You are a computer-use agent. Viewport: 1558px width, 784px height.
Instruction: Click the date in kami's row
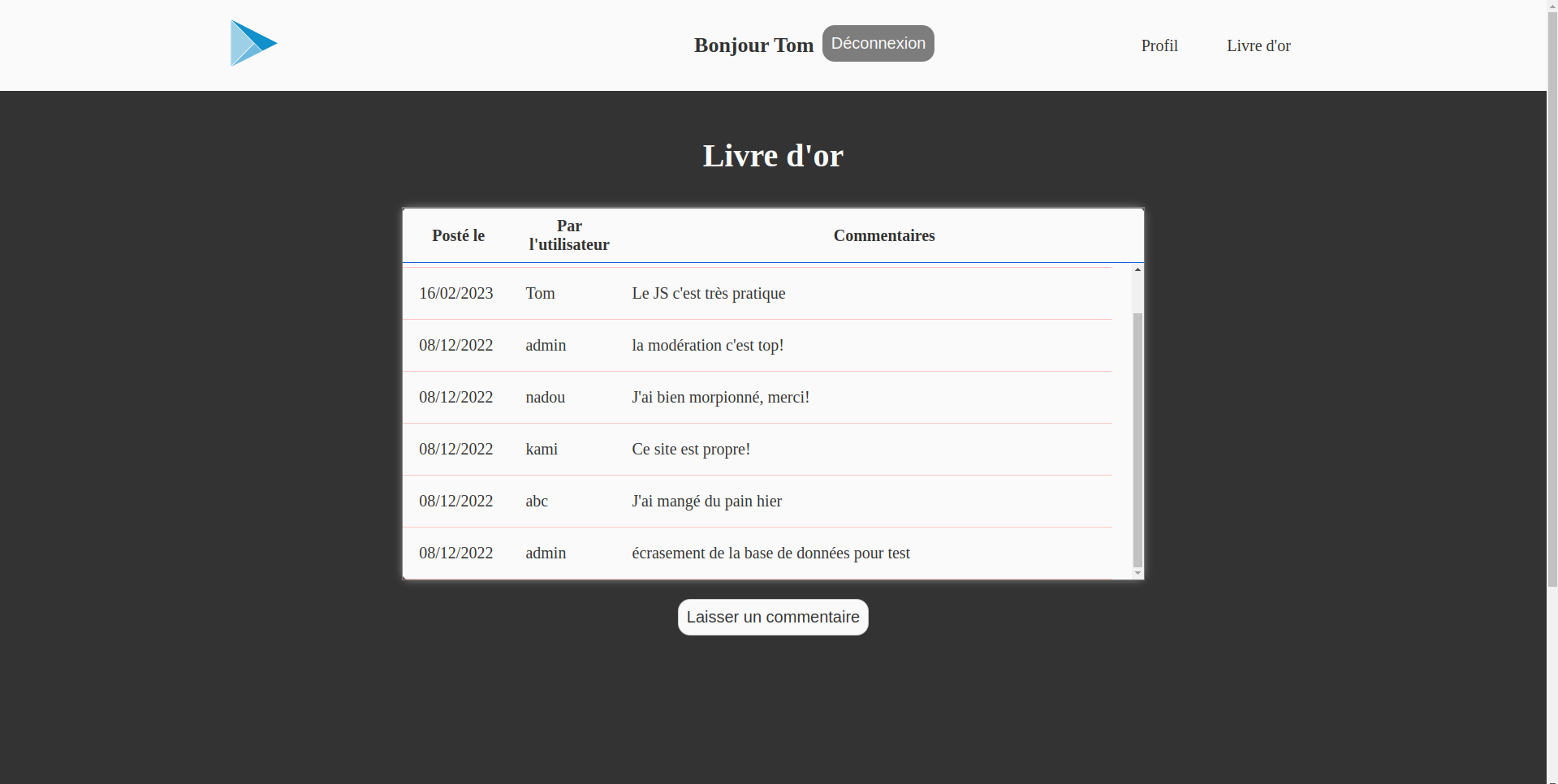pyautogui.click(x=456, y=449)
